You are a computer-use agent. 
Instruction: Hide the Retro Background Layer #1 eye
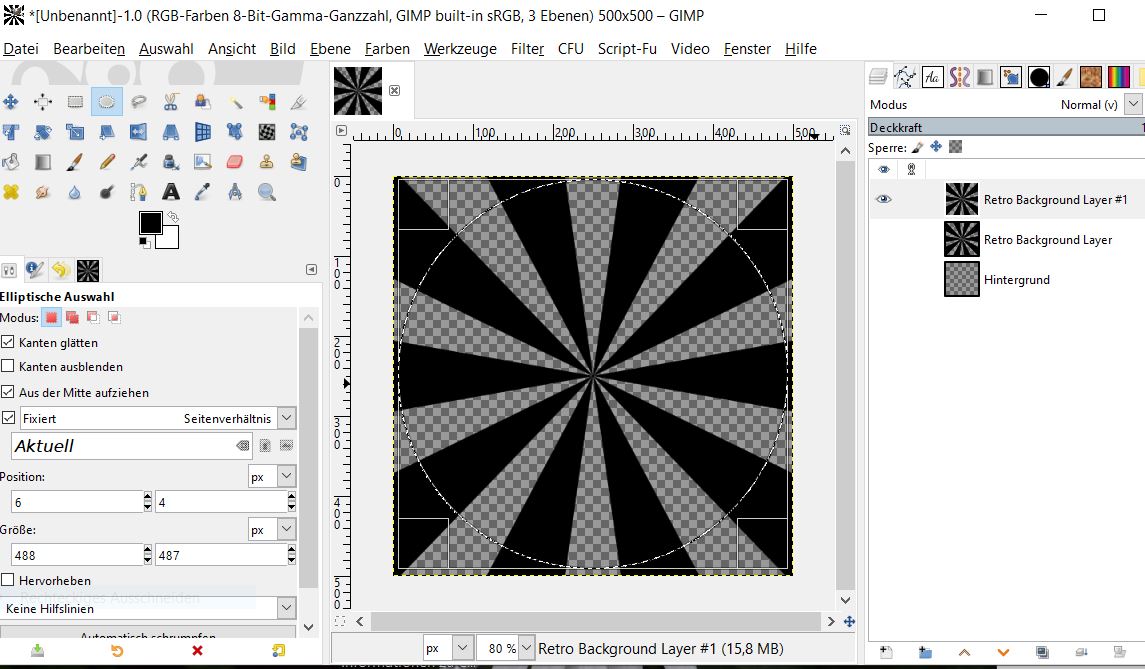click(883, 200)
